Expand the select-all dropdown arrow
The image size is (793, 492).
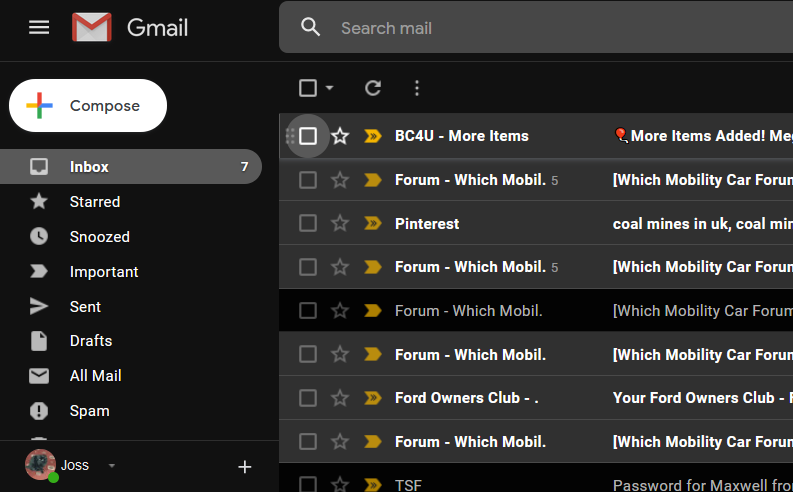[x=330, y=88]
